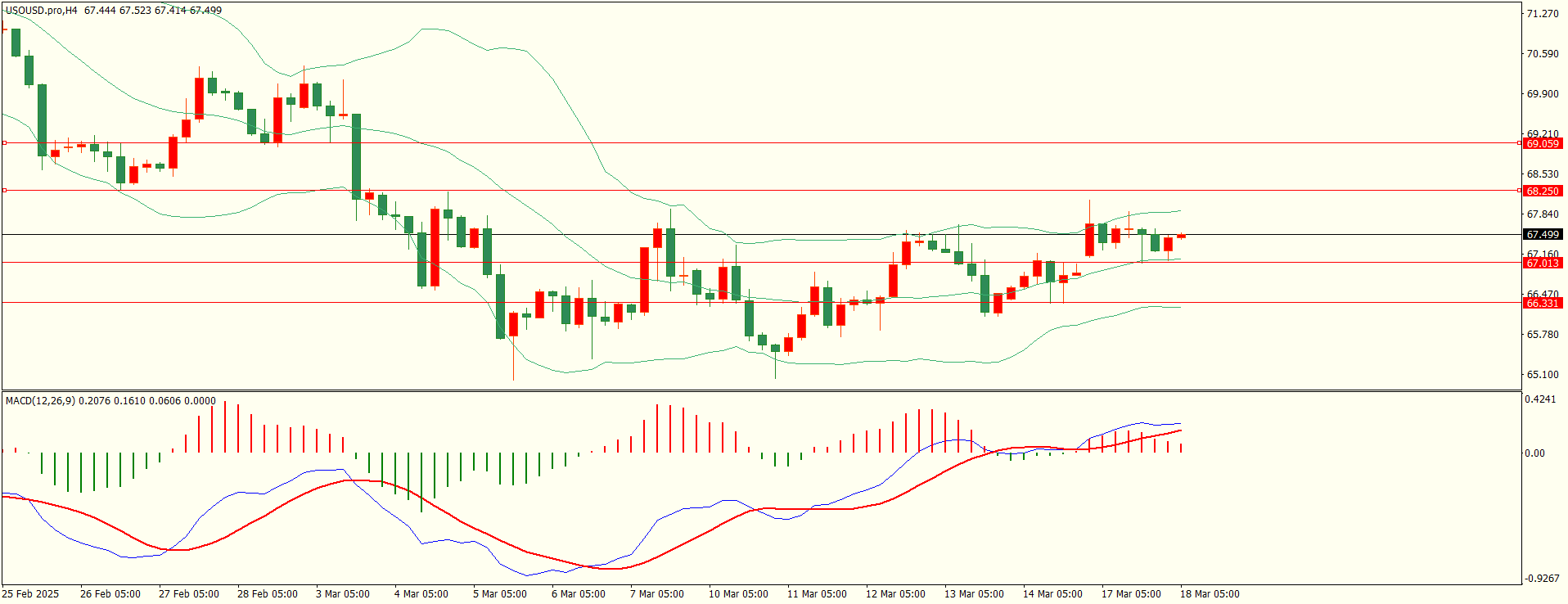Select the 25 Feb 2025 date label

[30, 594]
